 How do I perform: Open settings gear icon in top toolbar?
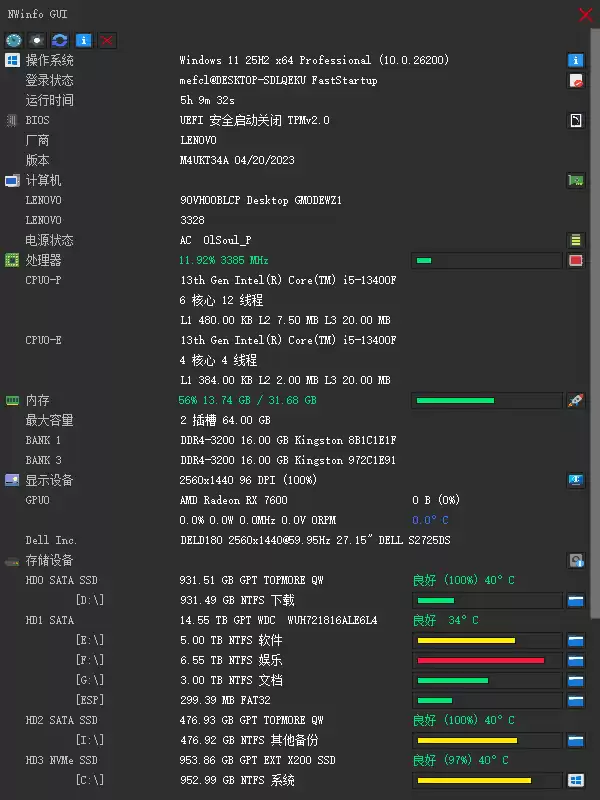coord(37,40)
